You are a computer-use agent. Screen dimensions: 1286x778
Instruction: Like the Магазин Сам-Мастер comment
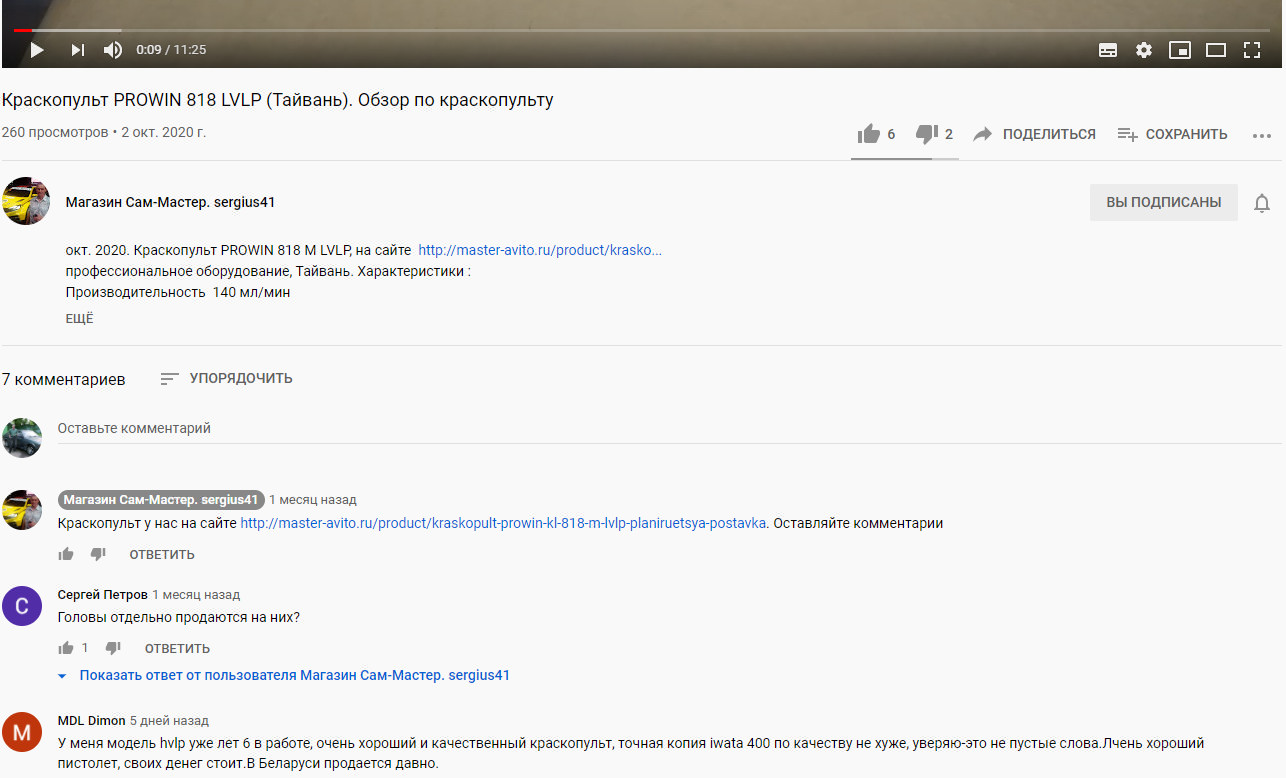point(66,554)
